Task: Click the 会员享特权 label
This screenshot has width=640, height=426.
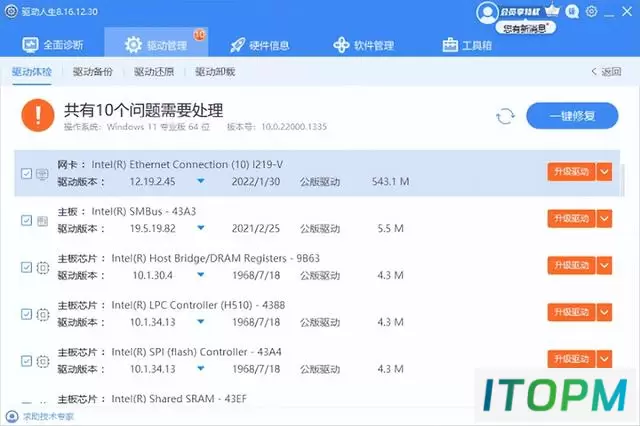Action: tap(520, 12)
